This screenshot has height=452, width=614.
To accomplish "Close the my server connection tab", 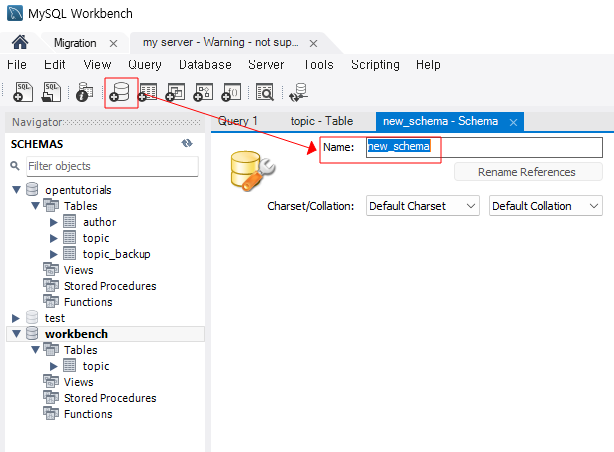I will pyautogui.click(x=313, y=43).
